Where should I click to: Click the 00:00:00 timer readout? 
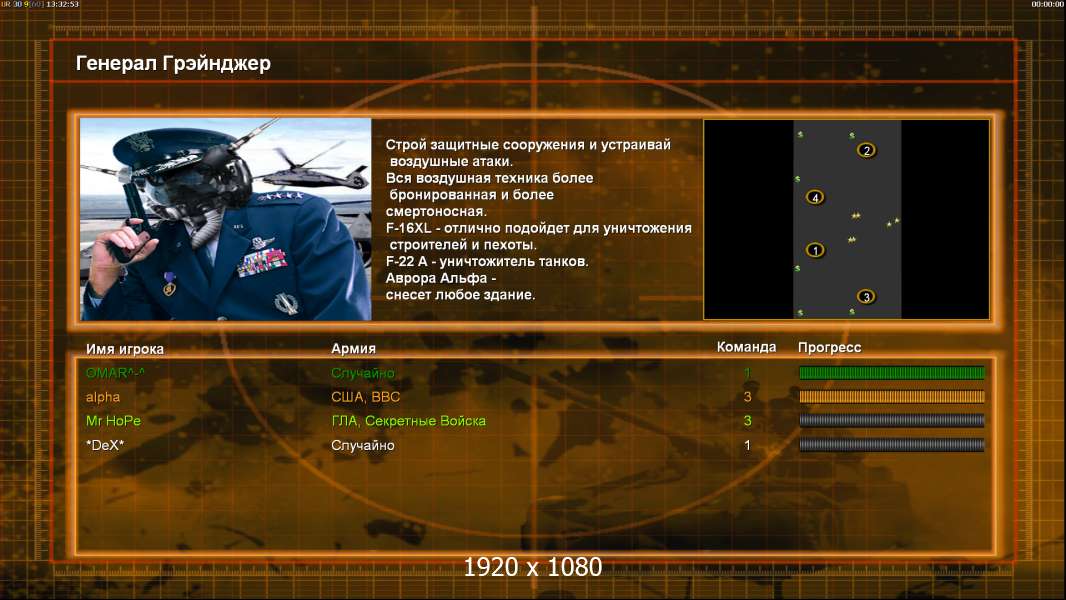[1048, 4]
